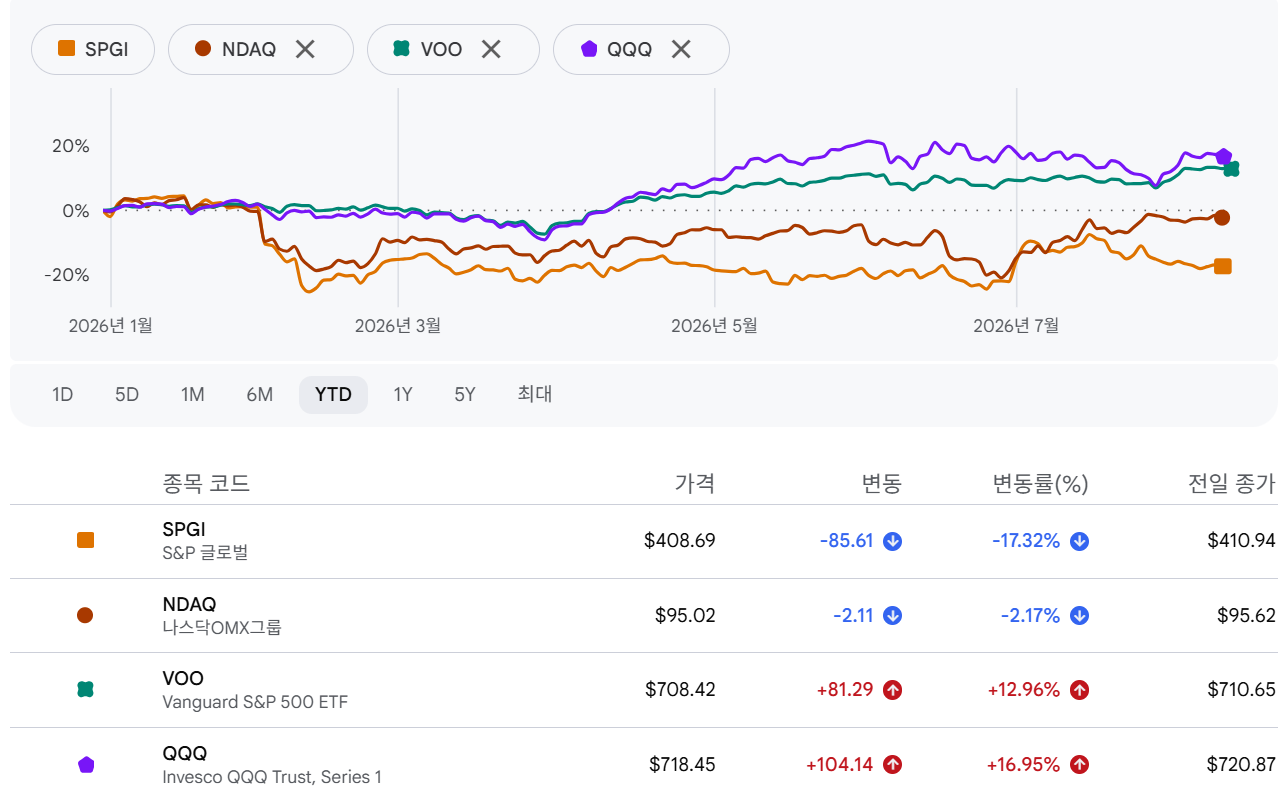Click the previous close $410.94
This screenshot has height=802, width=1286.
(1242, 541)
